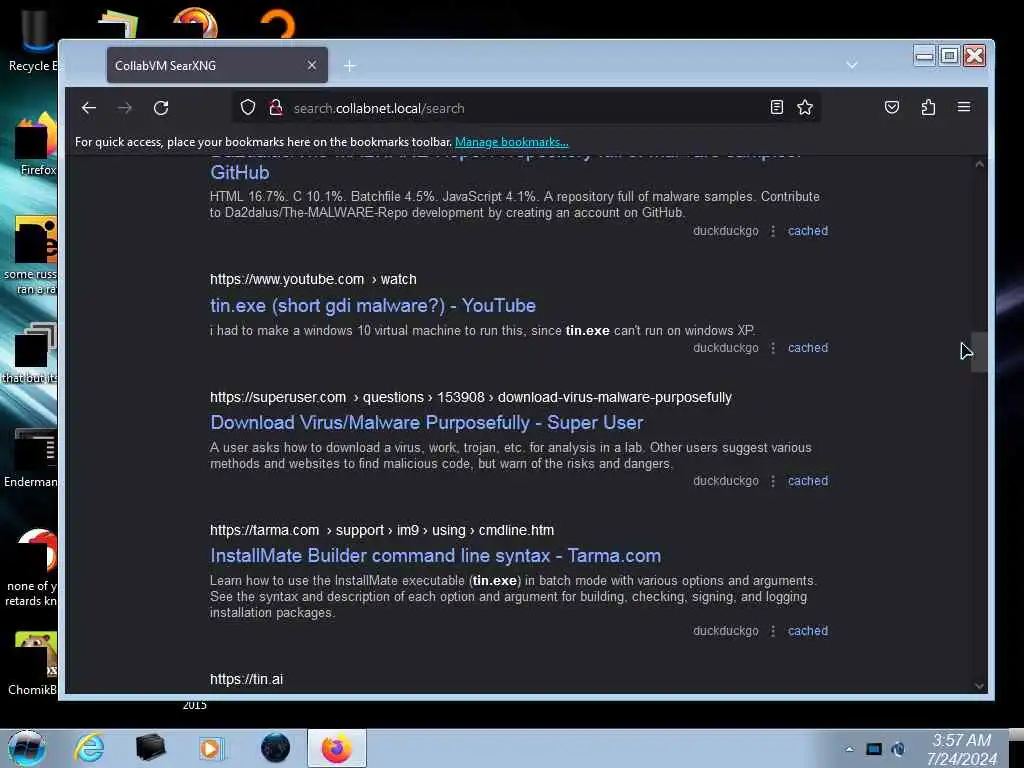Go back using the browser back arrow
Image resolution: width=1024 pixels, height=768 pixels.
pos(89,108)
